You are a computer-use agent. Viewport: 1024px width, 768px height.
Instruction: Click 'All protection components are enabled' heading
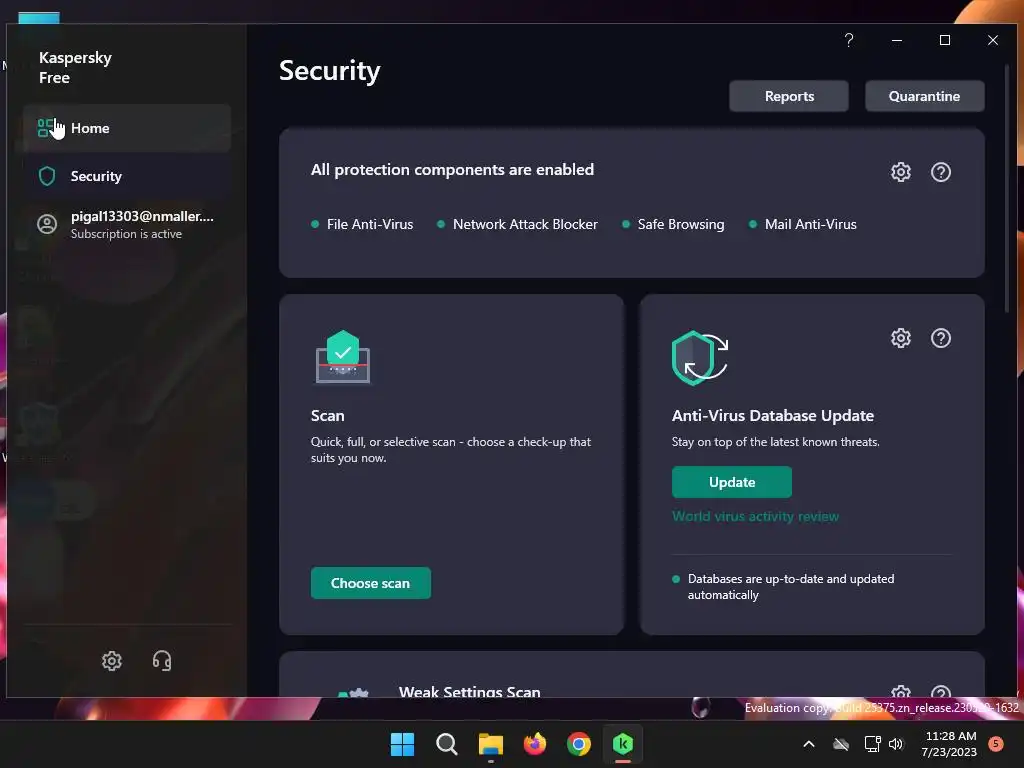click(453, 170)
